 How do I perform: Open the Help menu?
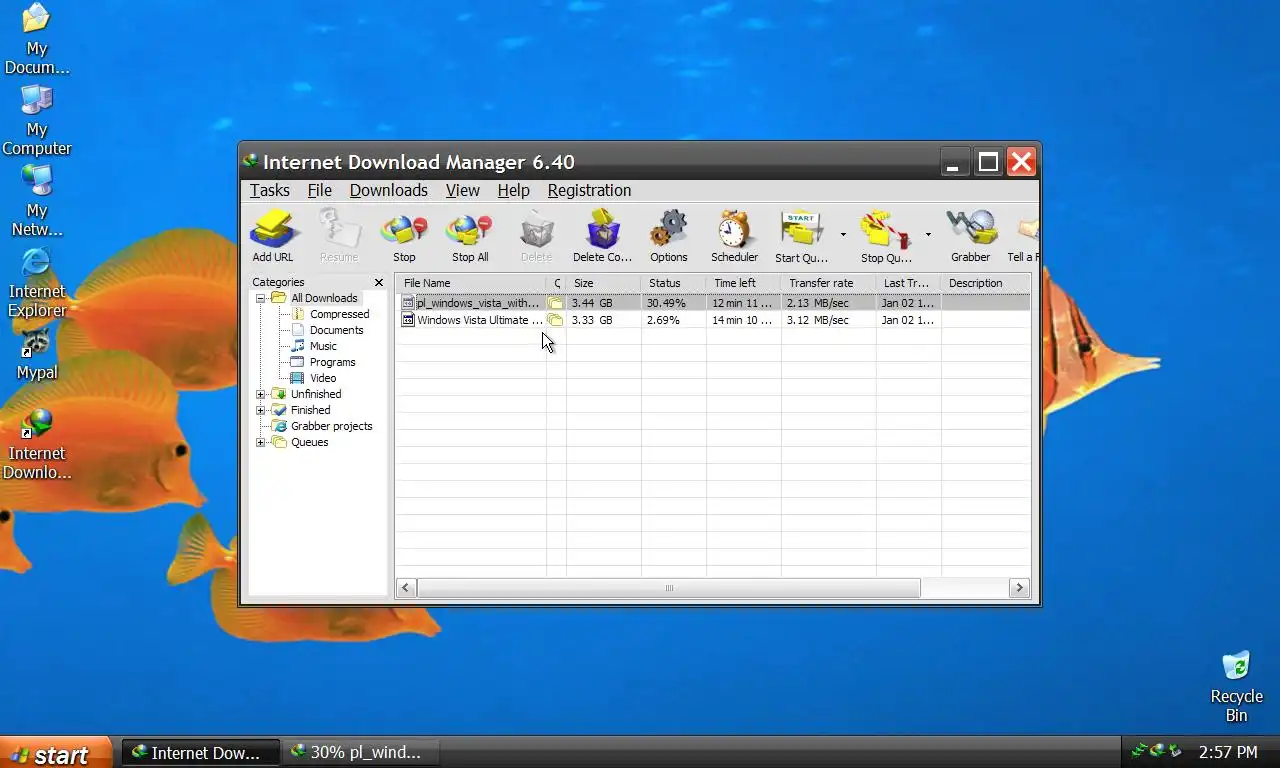(514, 190)
